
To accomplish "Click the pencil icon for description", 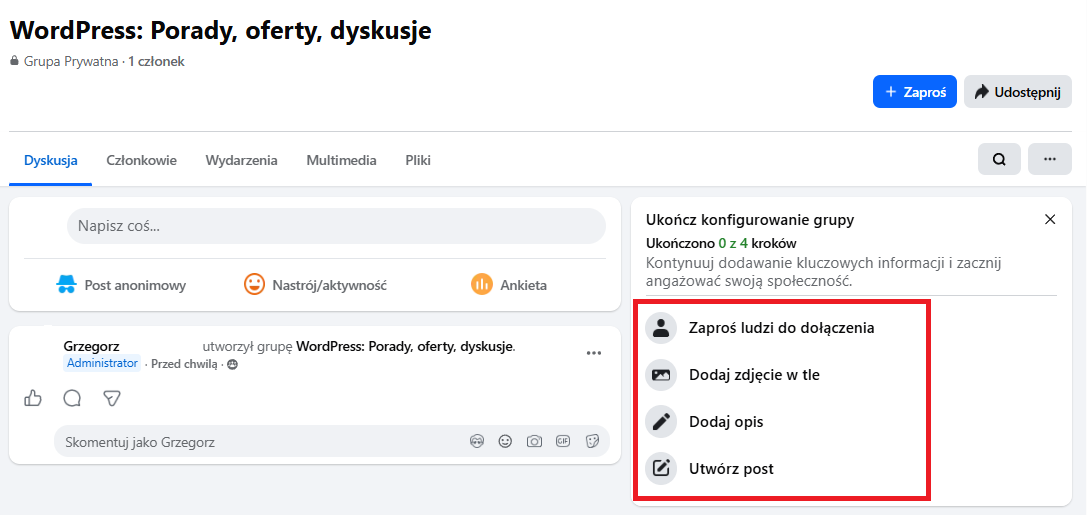I will [x=661, y=421].
